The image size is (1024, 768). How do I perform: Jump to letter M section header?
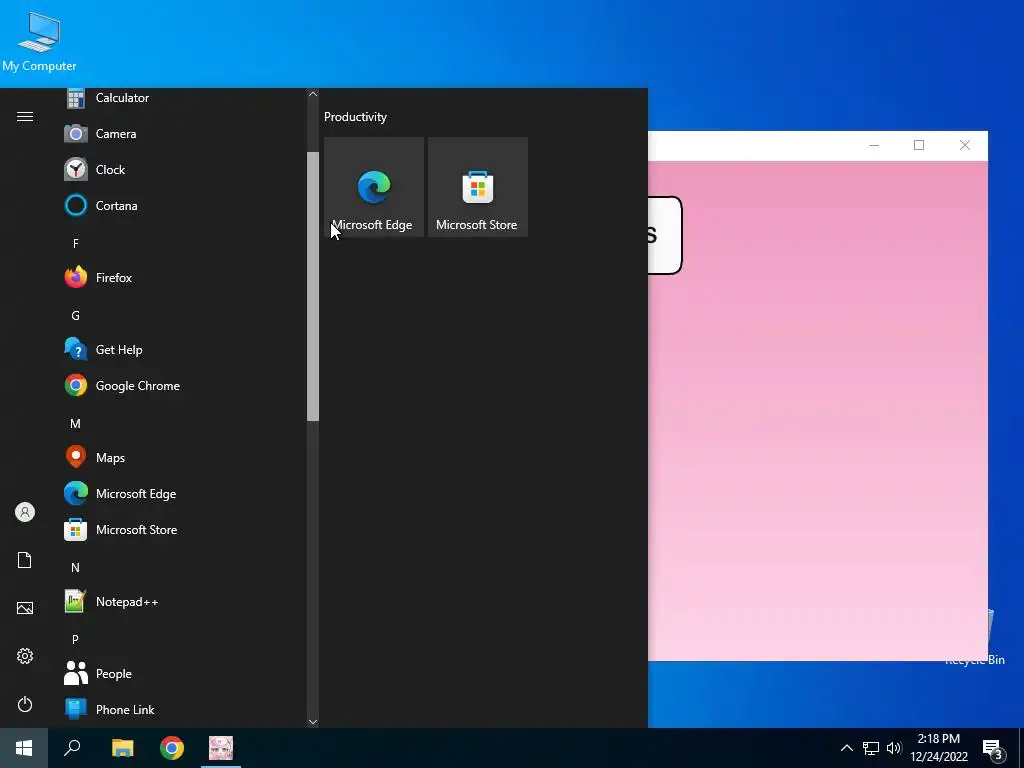(76, 424)
